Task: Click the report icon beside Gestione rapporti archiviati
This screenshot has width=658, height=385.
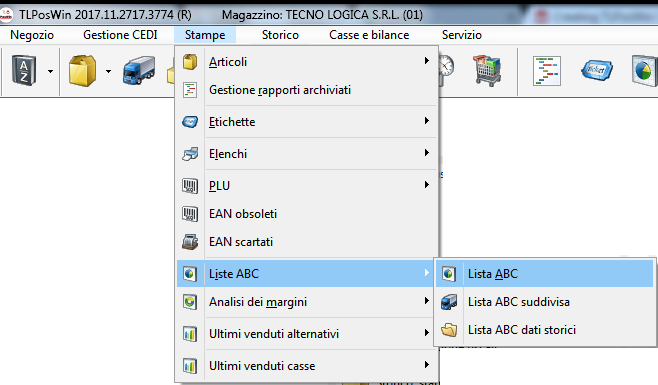Action: click(x=190, y=90)
